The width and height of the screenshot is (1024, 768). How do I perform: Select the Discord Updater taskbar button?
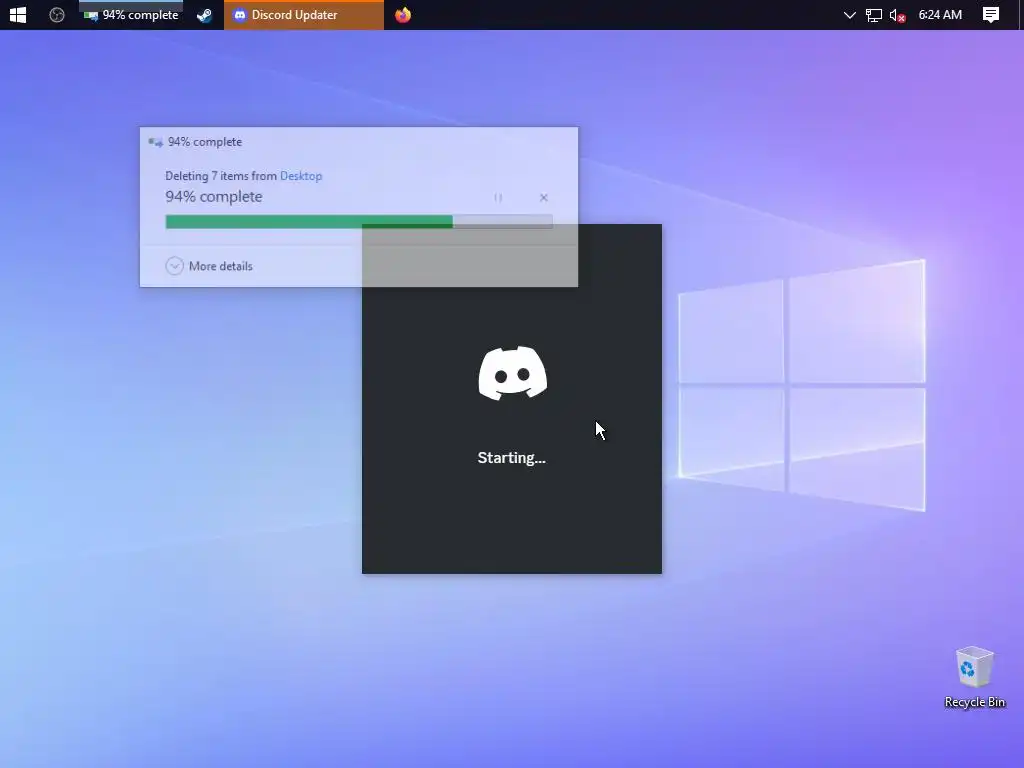tap(304, 14)
